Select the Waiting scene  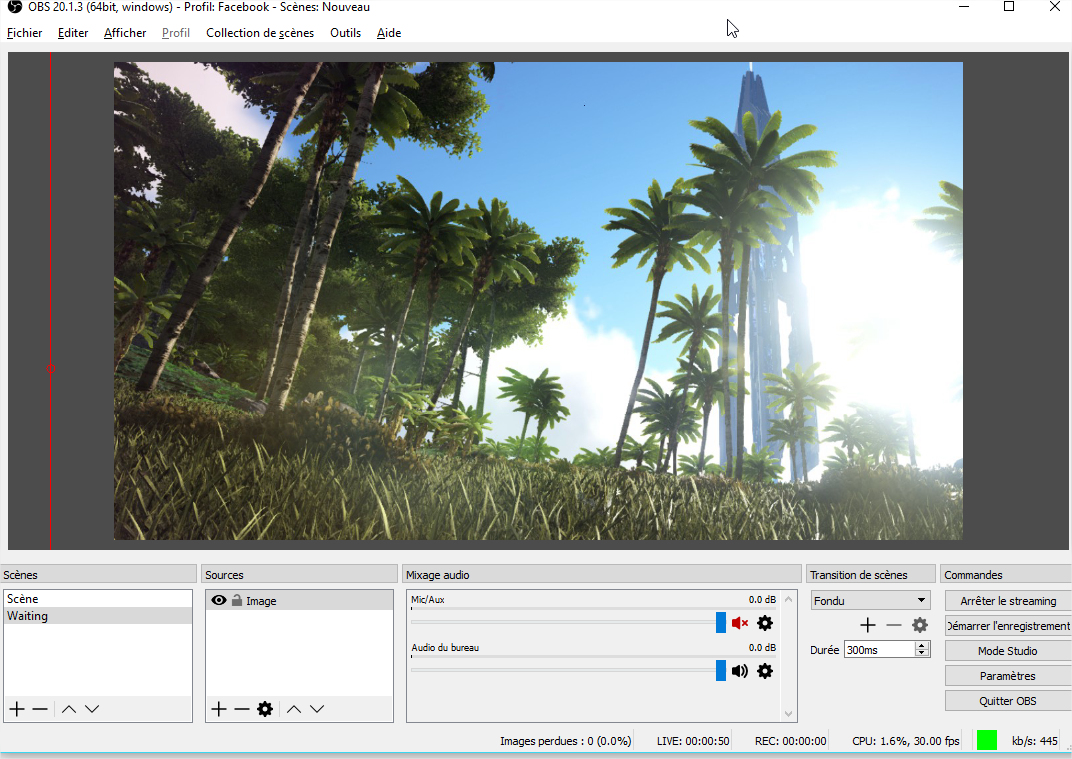pos(97,615)
